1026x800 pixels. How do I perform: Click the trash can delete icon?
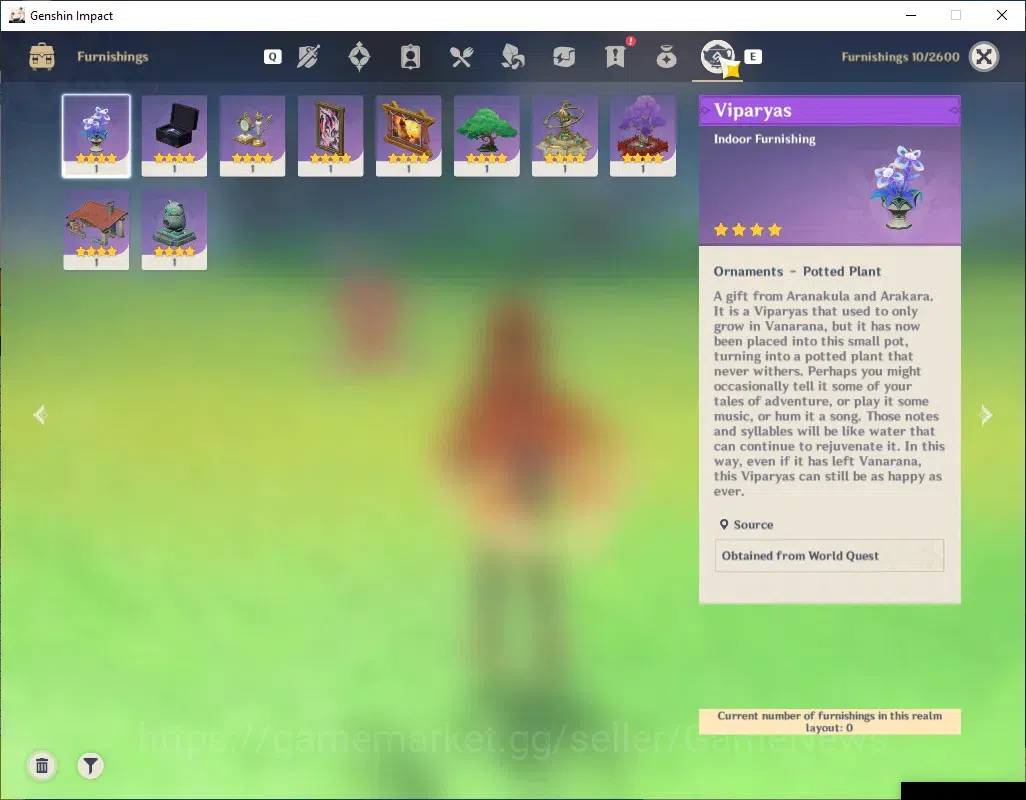tap(42, 765)
